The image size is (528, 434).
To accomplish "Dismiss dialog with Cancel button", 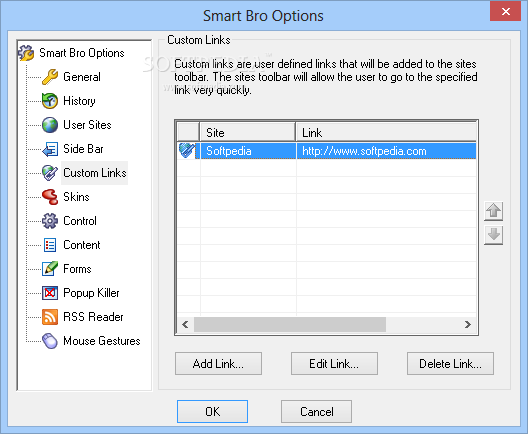I will point(317,411).
